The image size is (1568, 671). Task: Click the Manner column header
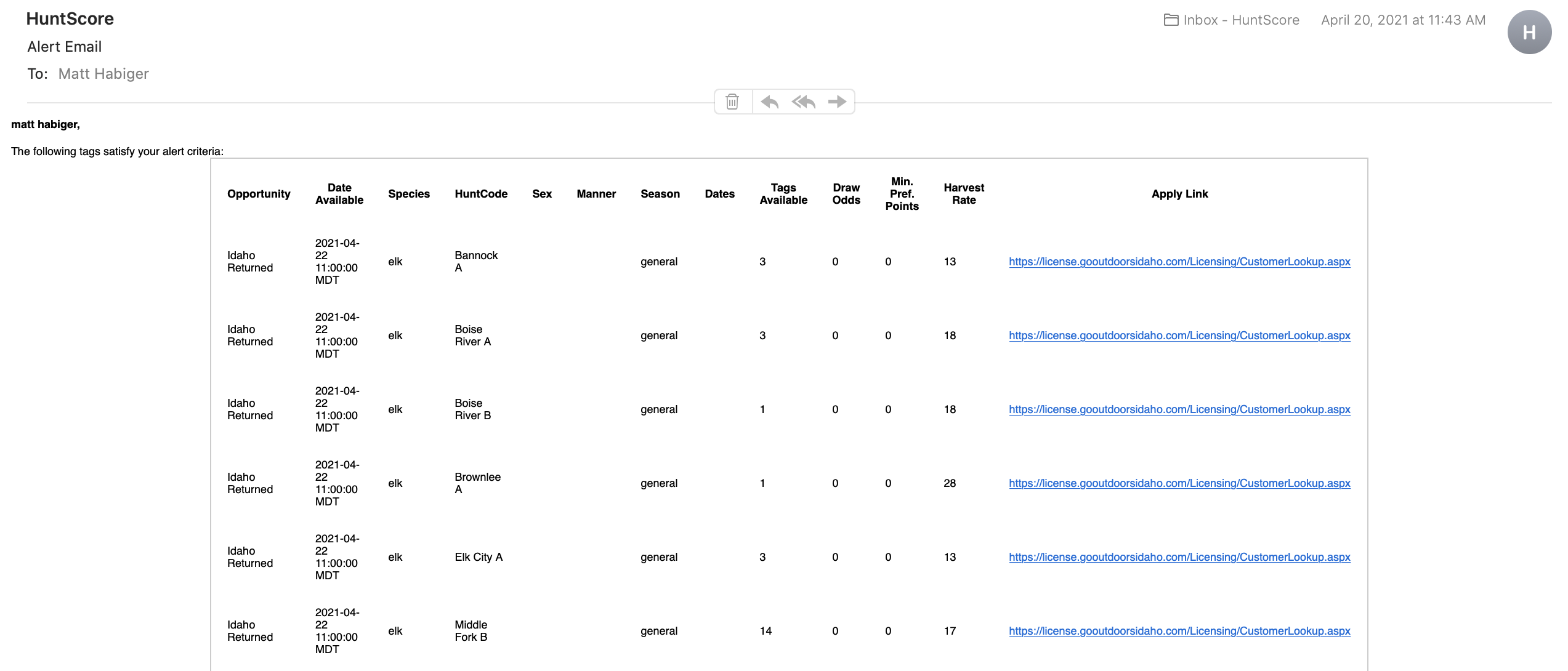[x=596, y=194]
